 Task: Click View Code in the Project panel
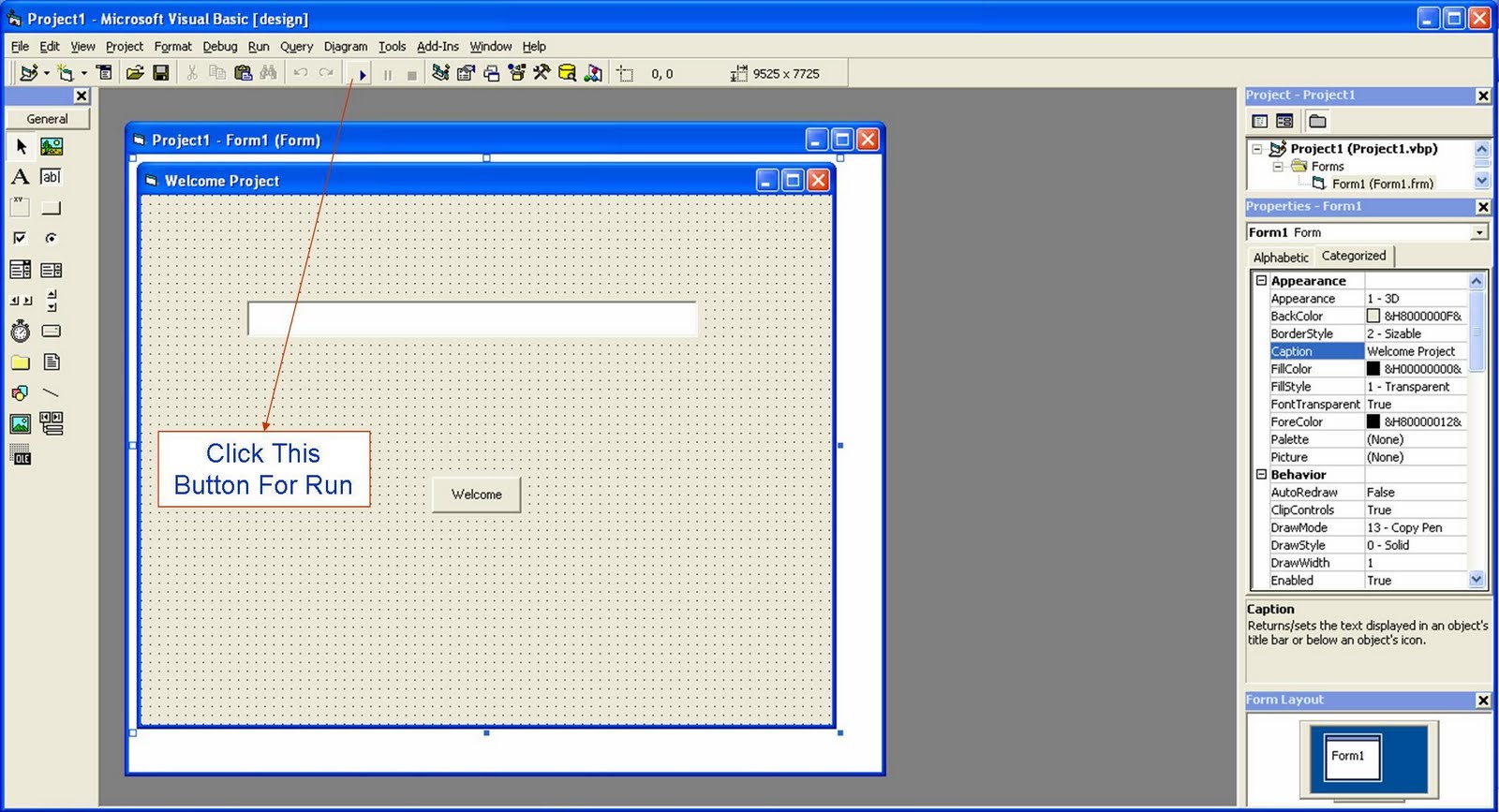(x=1260, y=121)
